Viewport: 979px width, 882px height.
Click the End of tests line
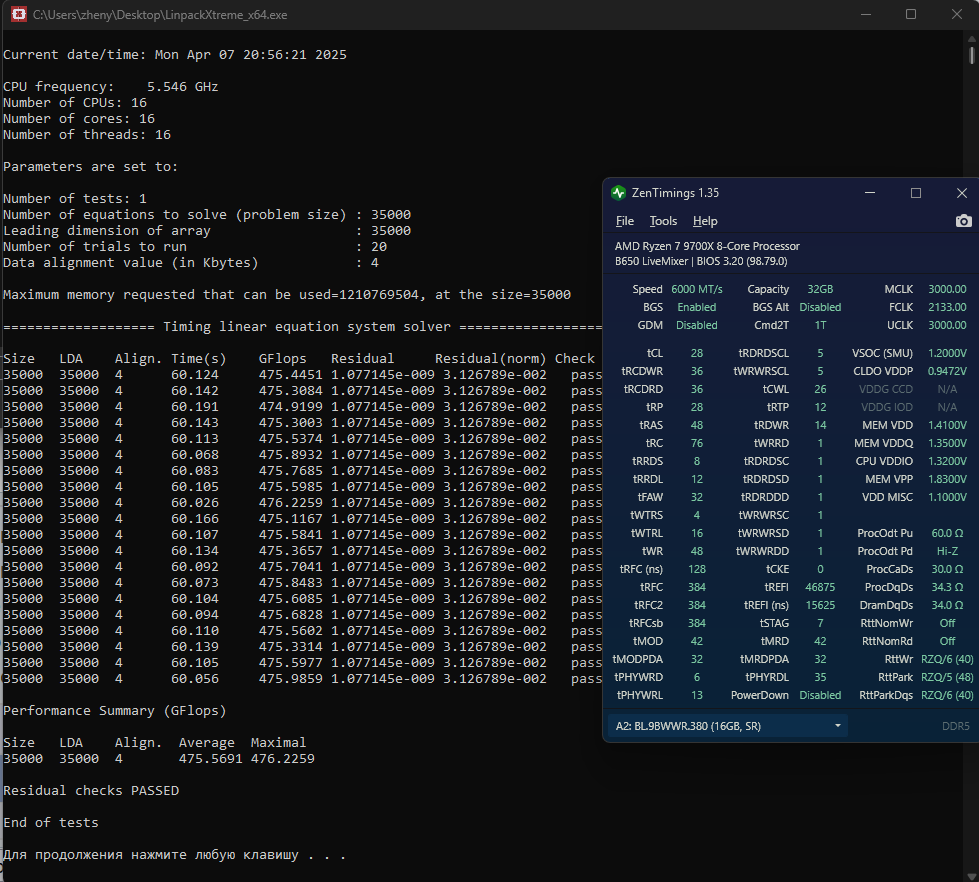51,823
